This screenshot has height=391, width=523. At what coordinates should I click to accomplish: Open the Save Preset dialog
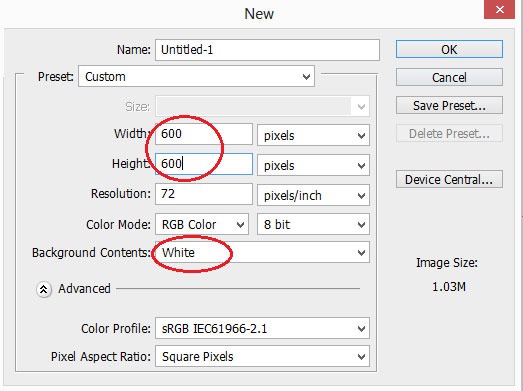[449, 105]
